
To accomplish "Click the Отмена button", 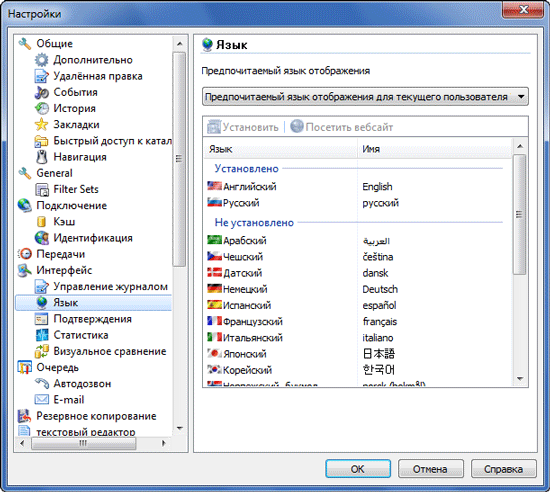I will pos(430,469).
